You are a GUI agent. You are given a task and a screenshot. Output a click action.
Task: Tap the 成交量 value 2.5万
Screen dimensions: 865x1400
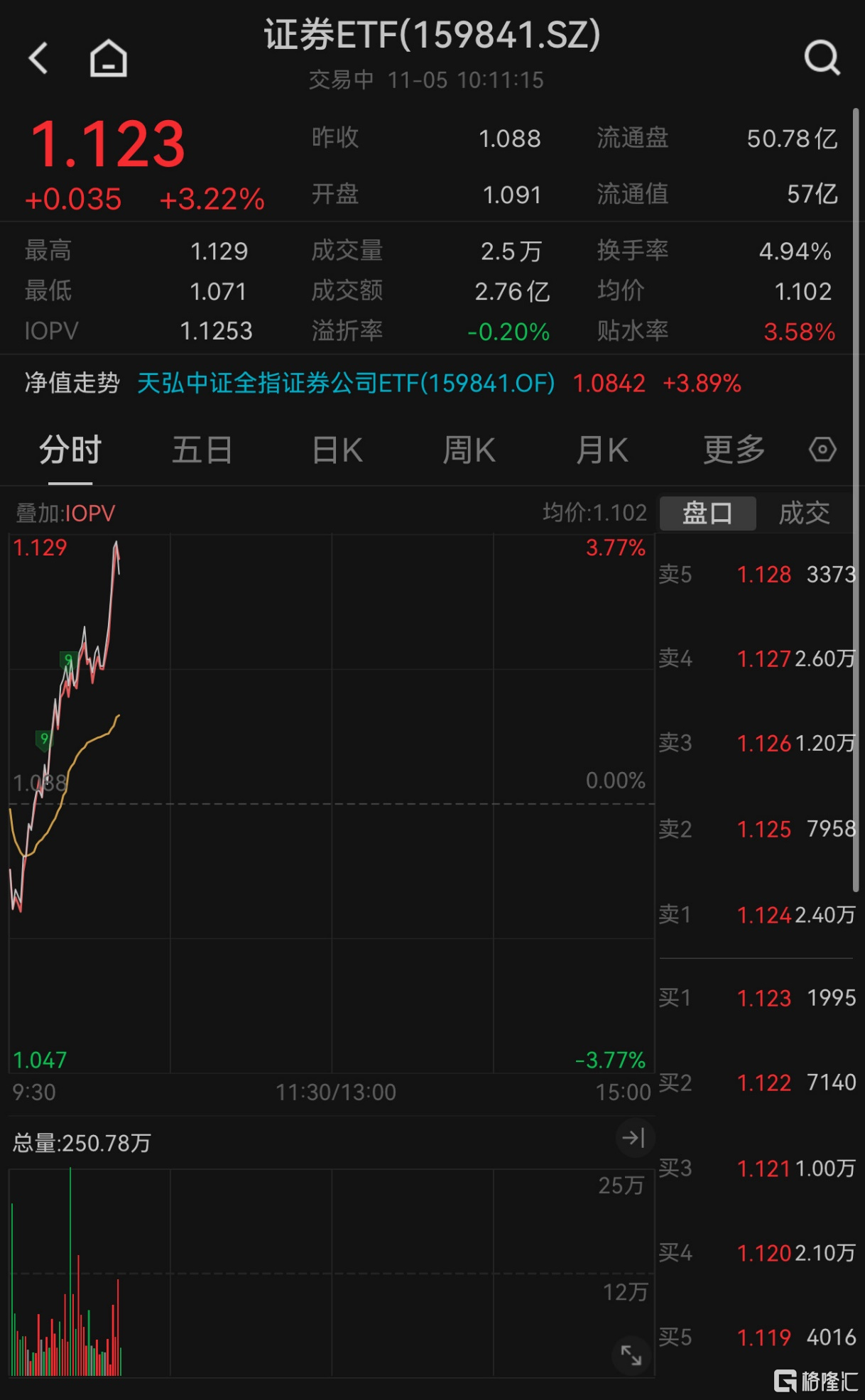[x=511, y=251]
